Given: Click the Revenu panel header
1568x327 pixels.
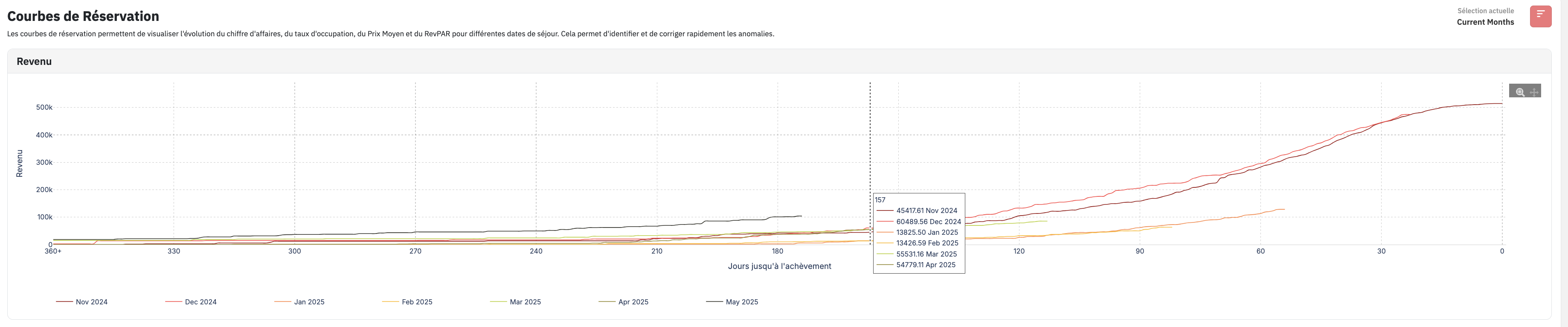Looking at the screenshot, I should [x=34, y=61].
